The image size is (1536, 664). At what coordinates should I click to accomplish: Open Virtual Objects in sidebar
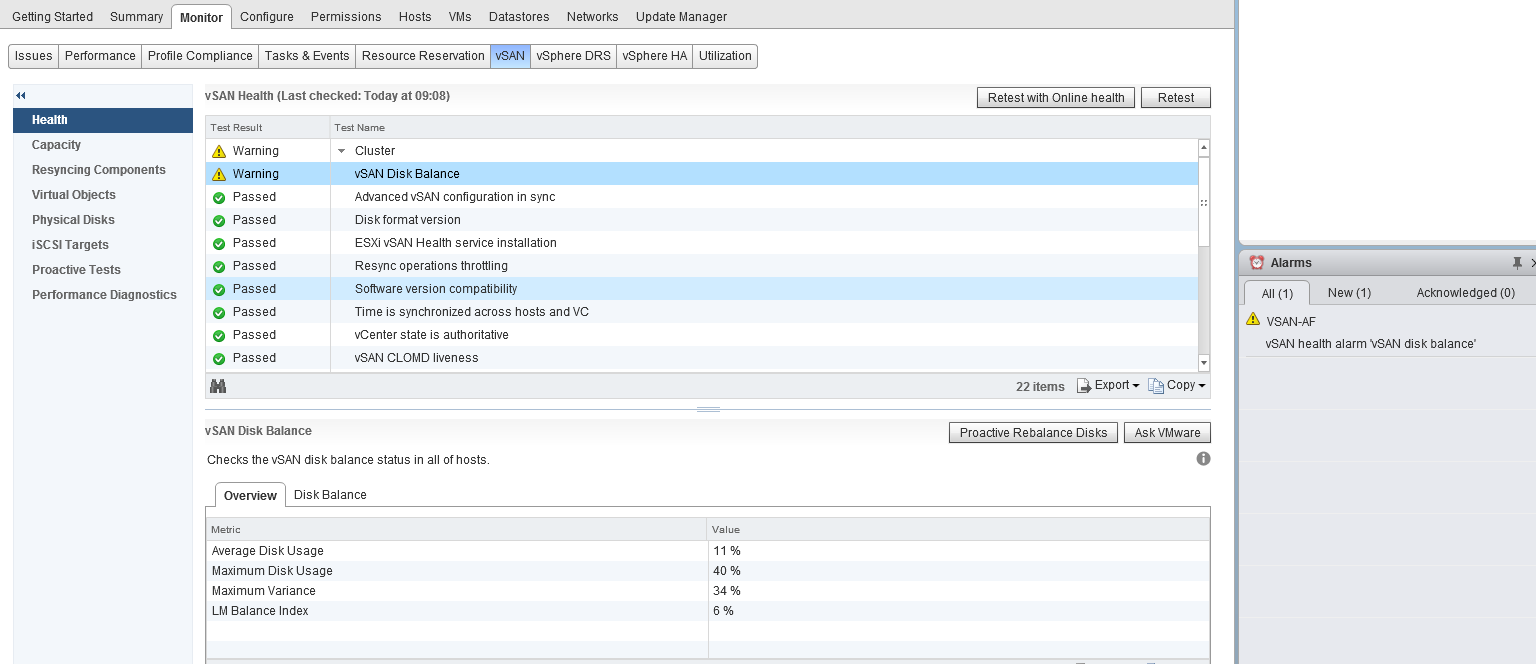click(x=103, y=195)
